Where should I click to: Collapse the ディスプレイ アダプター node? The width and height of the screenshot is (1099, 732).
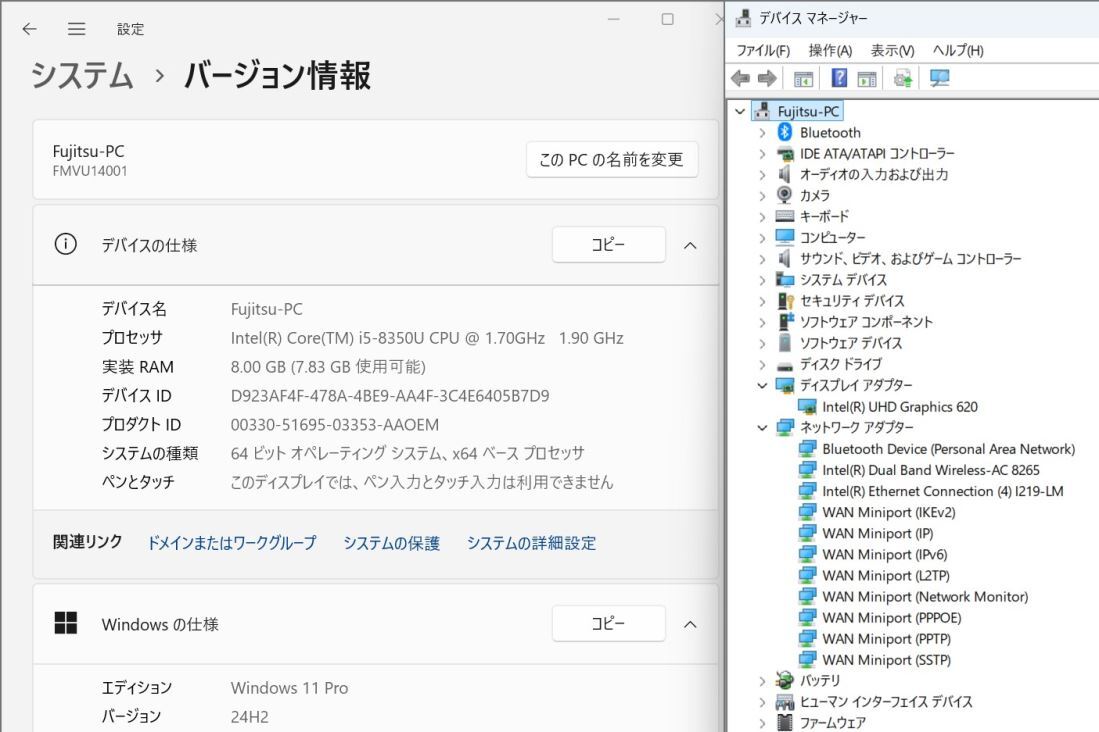point(763,385)
